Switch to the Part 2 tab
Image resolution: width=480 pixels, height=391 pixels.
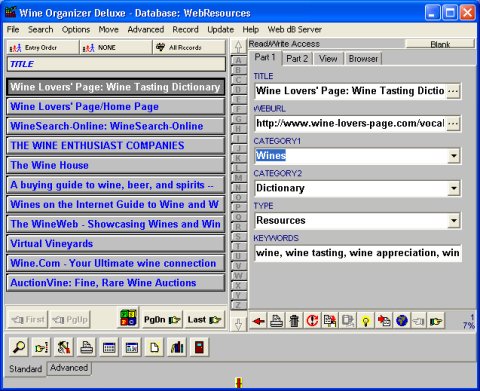(x=297, y=59)
